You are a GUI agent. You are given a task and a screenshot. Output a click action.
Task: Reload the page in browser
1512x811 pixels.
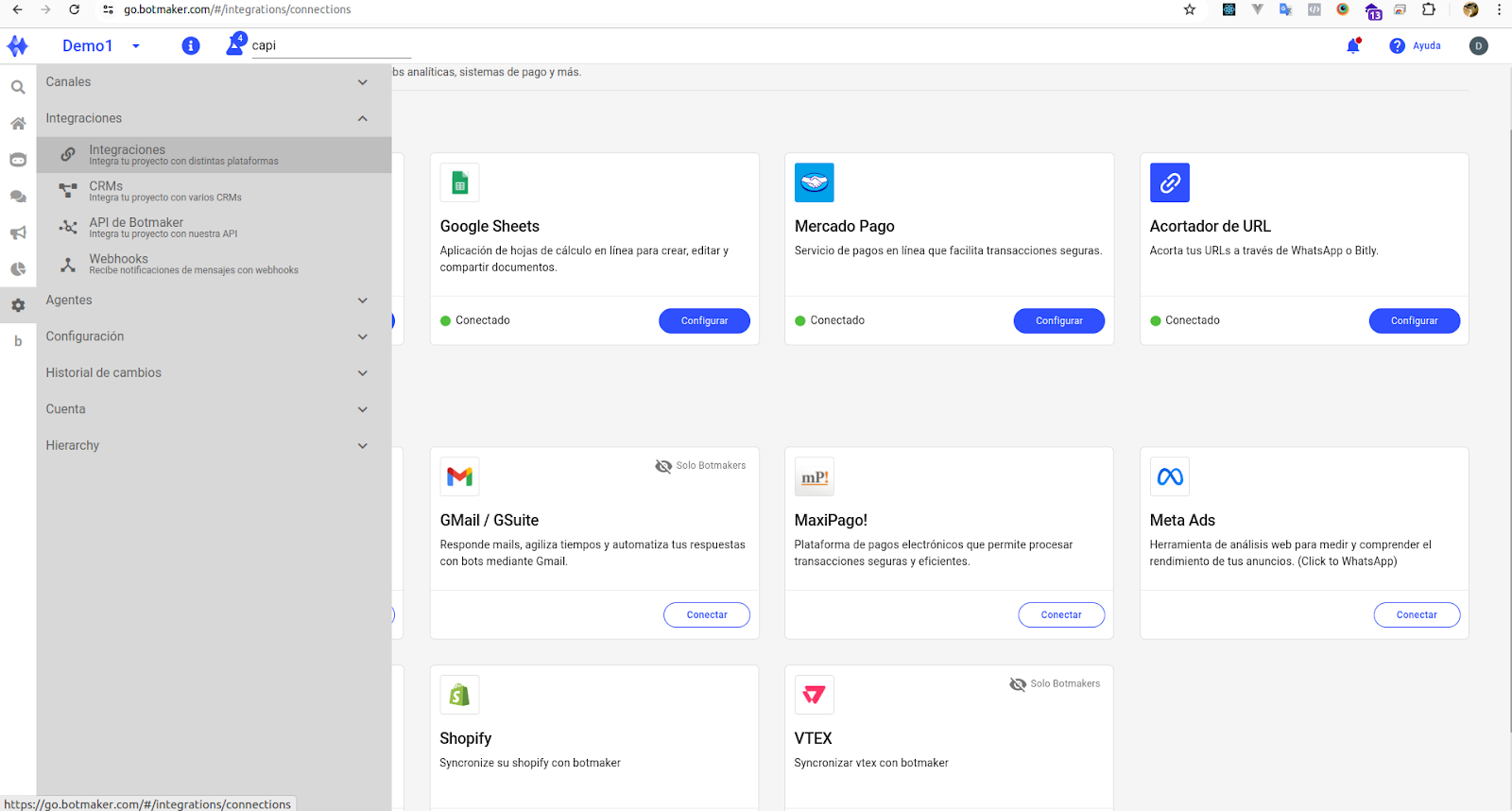(75, 9)
